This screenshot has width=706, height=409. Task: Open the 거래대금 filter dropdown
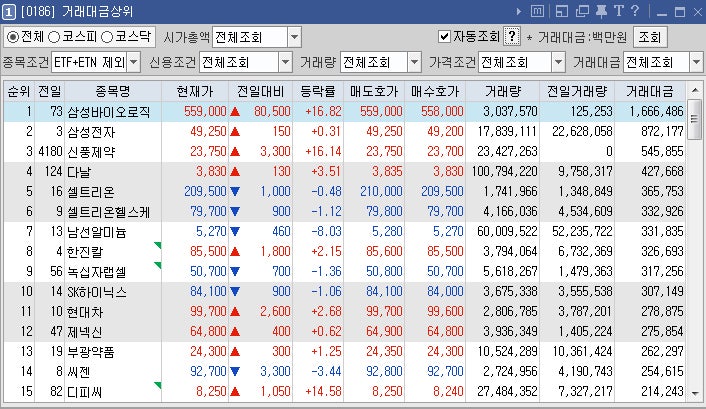pyautogui.click(x=696, y=62)
